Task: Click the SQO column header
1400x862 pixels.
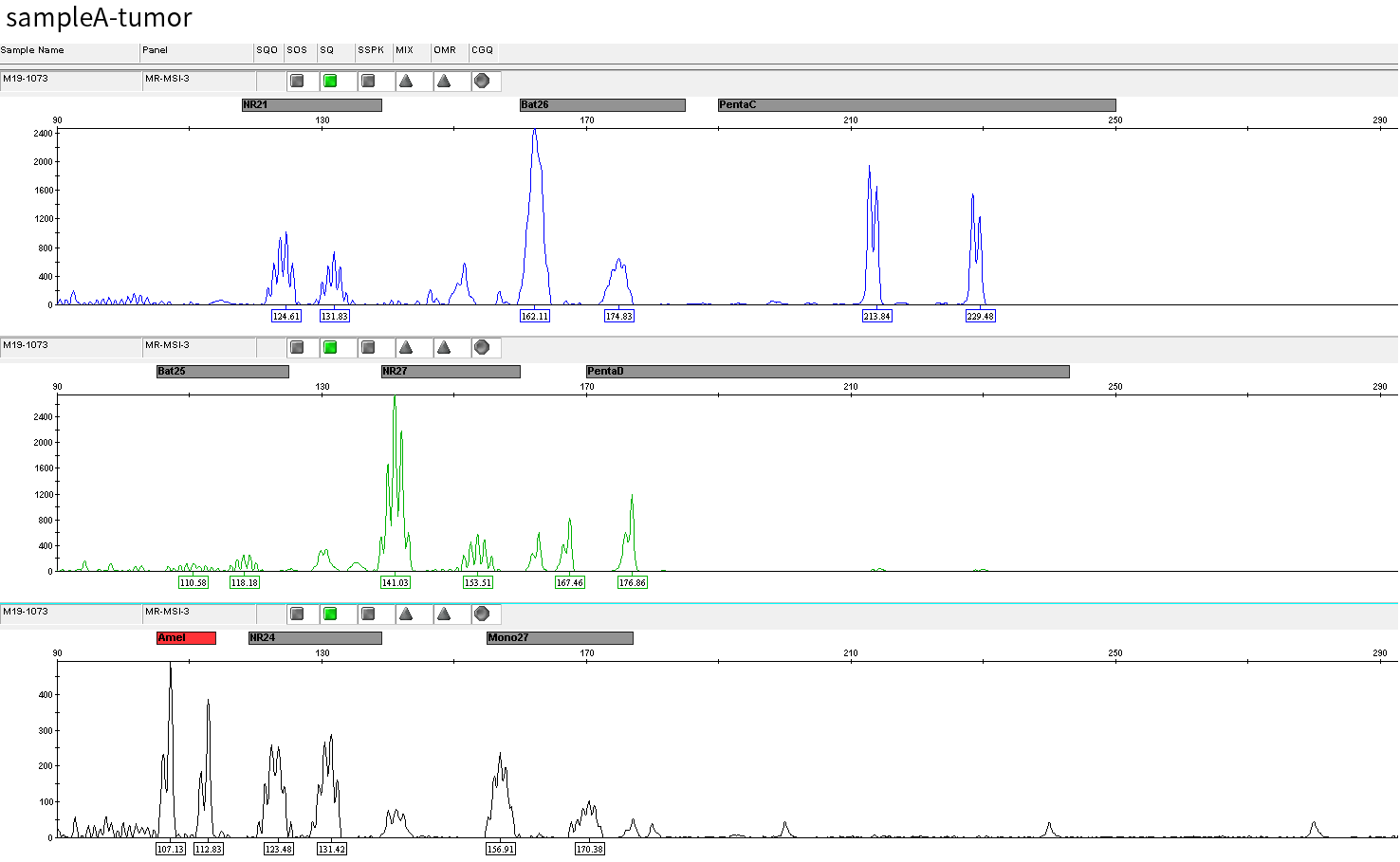Action: pos(267,50)
